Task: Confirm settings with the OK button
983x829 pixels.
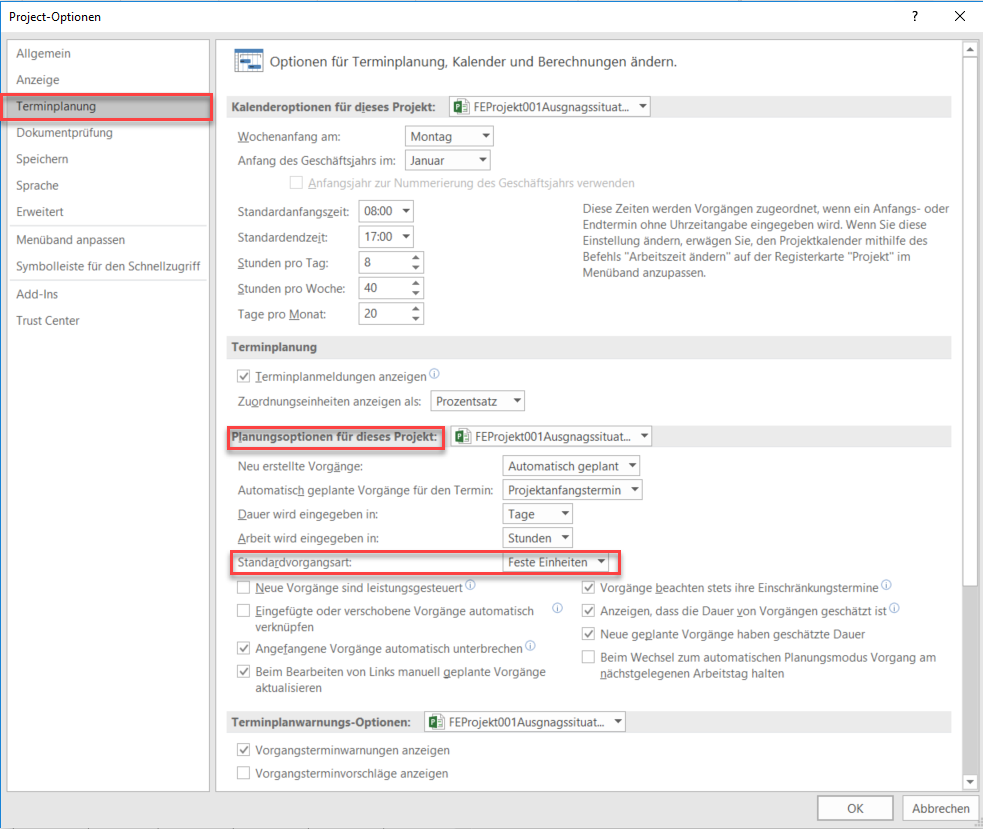Action: [855, 808]
